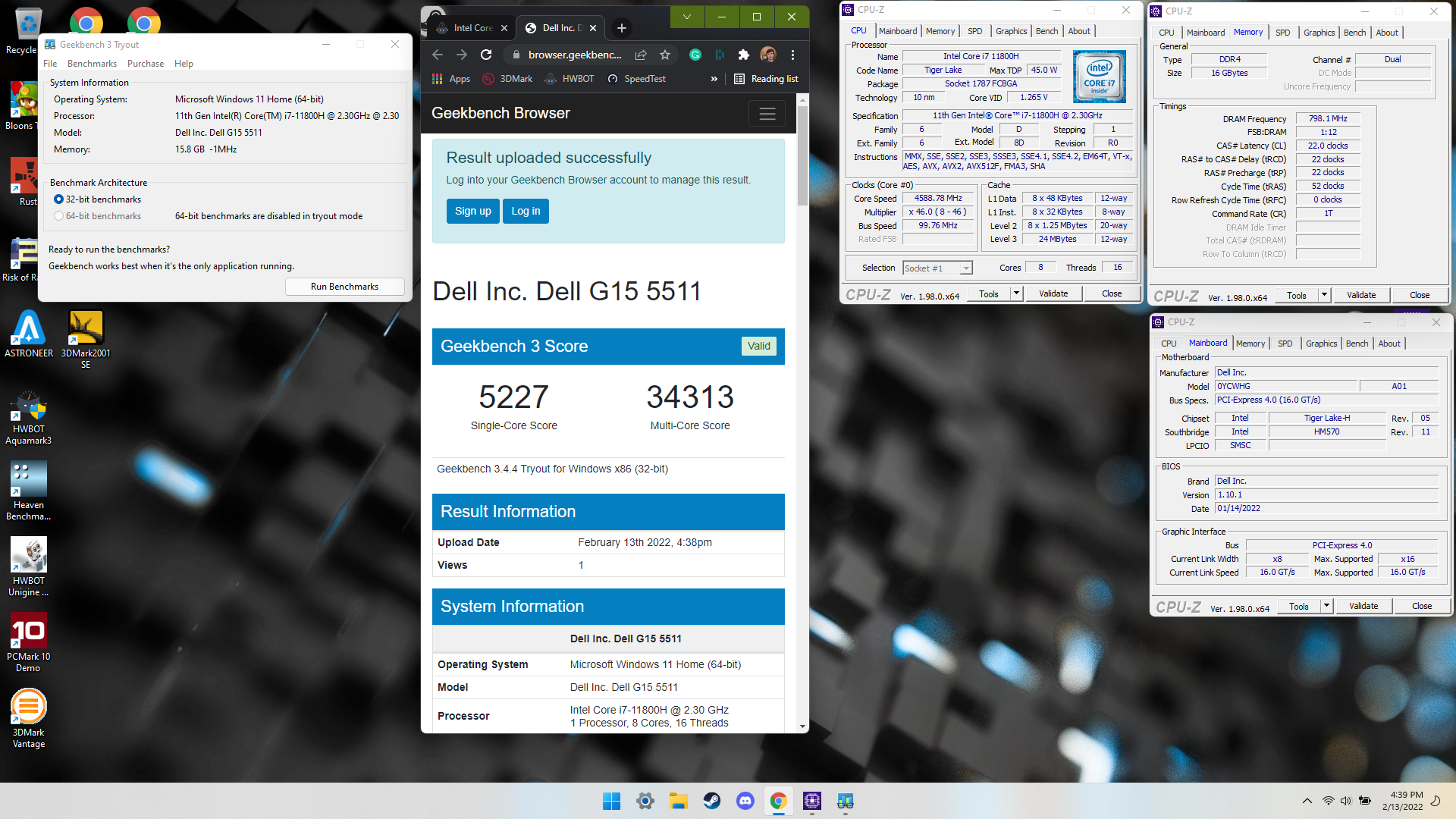Screen dimensions: 1456x819
Task: Select 32-bit benchmarks radio button
Action: (x=58, y=199)
